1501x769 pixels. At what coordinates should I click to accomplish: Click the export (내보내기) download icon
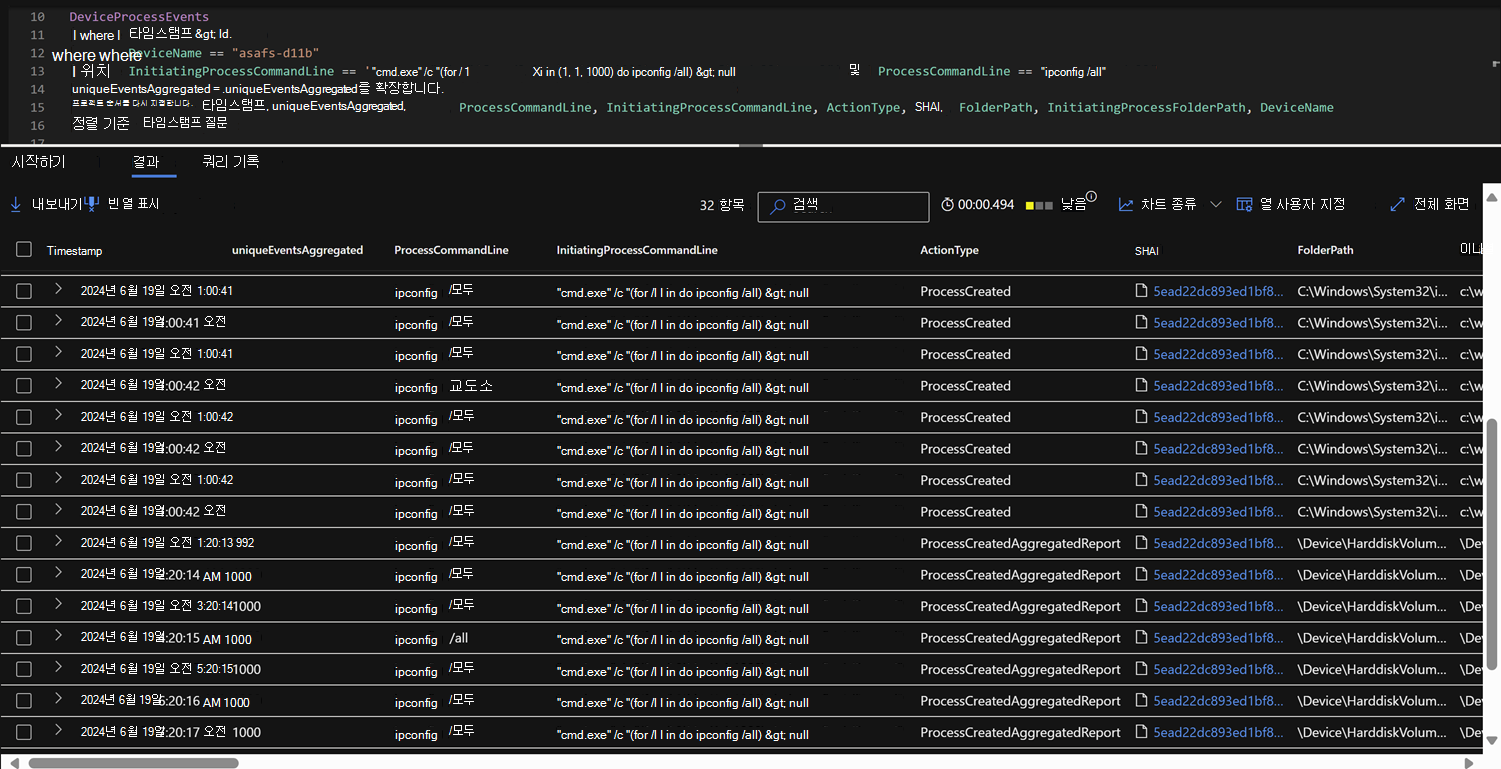point(16,204)
